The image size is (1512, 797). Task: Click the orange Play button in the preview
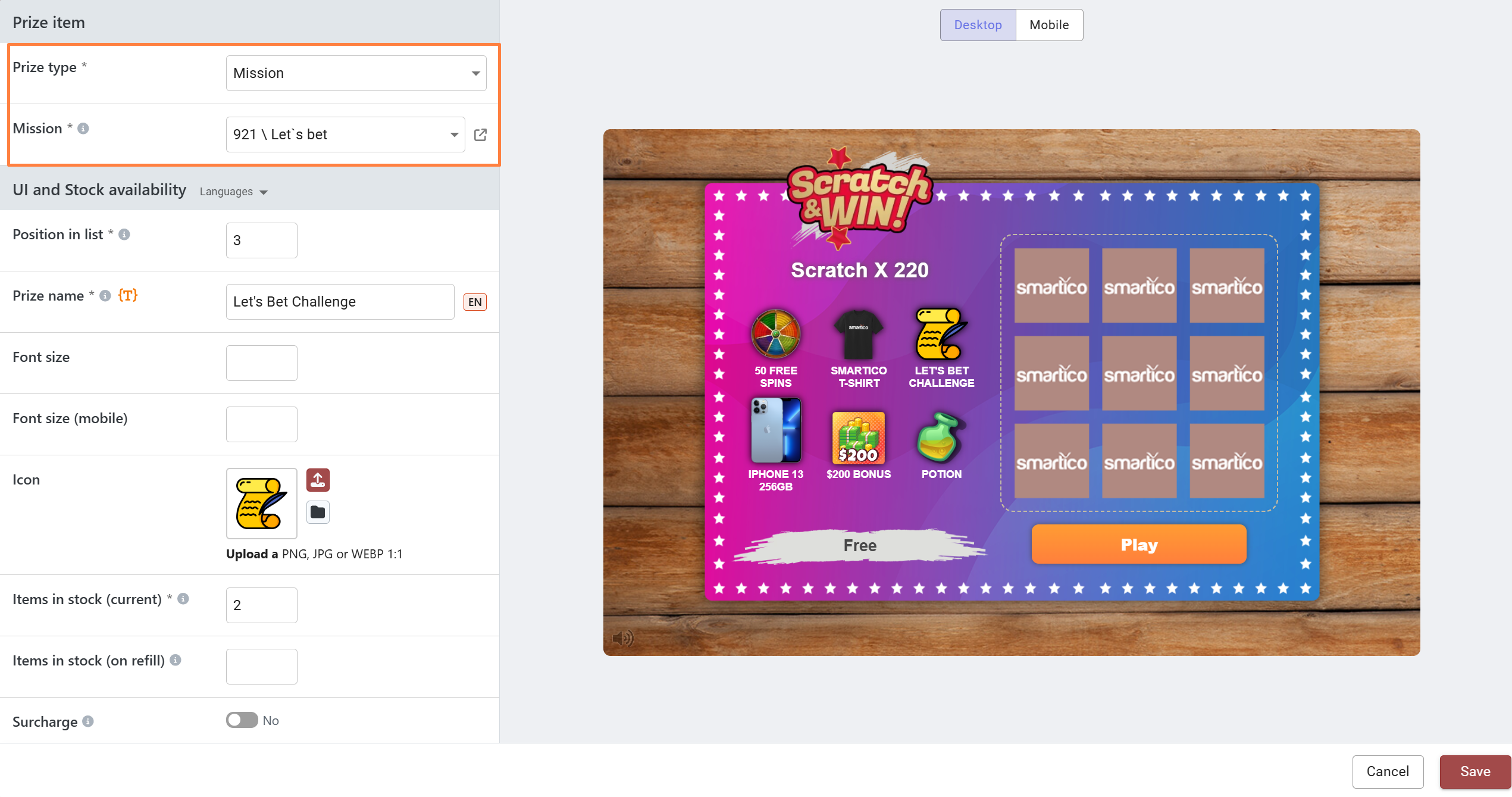click(1139, 545)
